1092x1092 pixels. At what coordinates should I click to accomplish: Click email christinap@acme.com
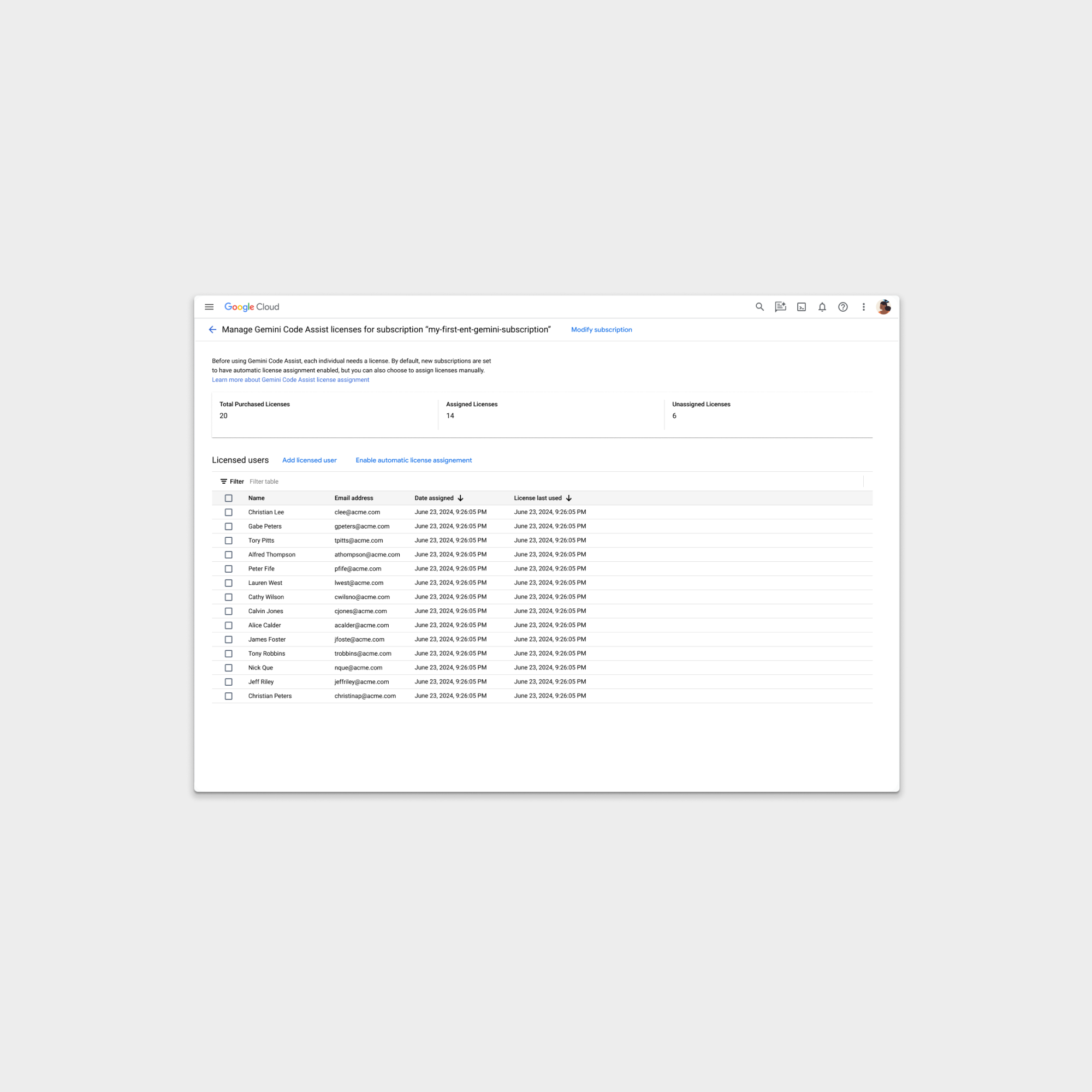click(x=365, y=696)
